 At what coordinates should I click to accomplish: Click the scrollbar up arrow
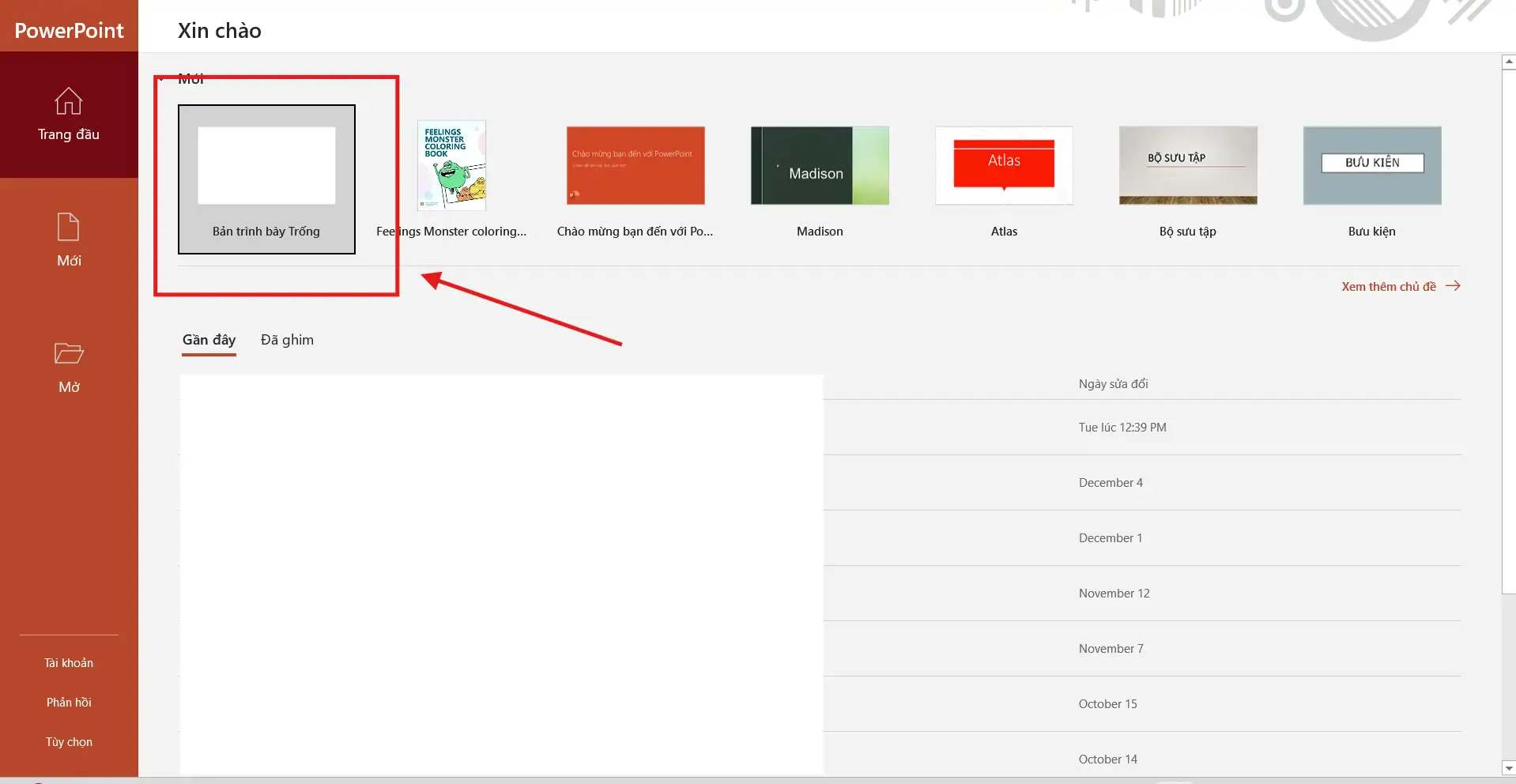click(1509, 62)
